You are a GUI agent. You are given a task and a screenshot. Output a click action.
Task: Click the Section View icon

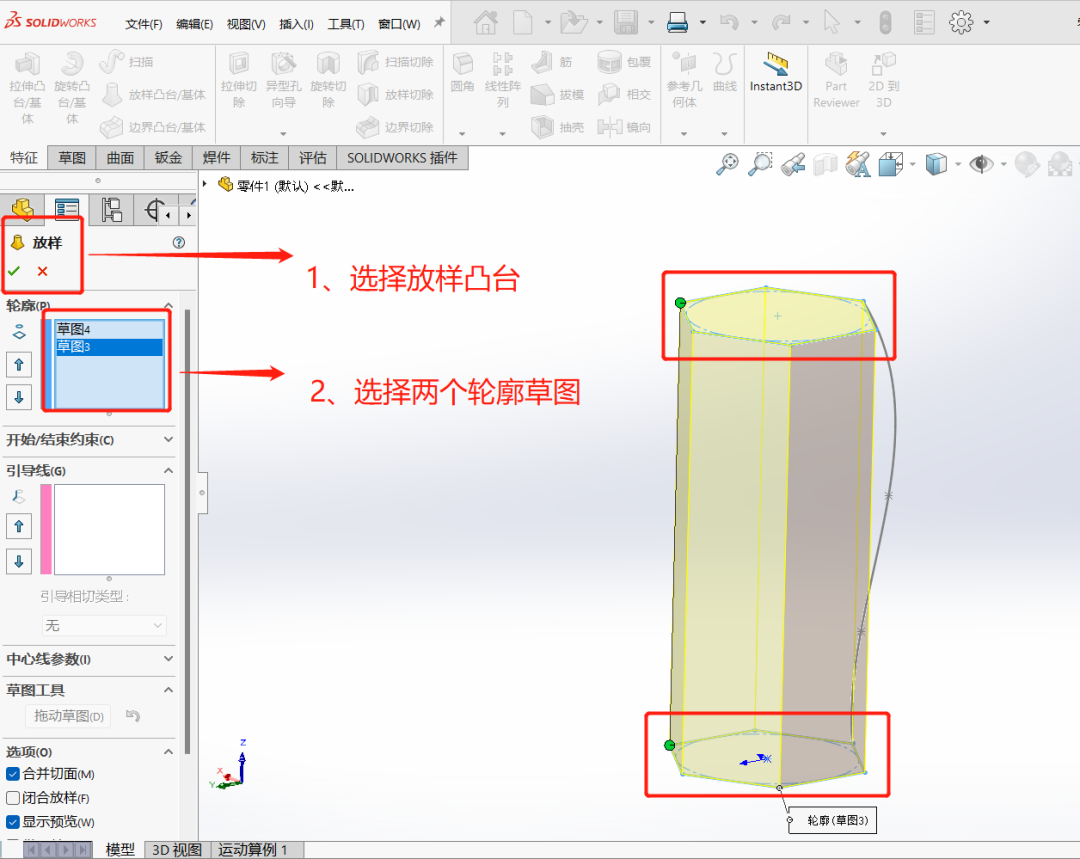pyautogui.click(x=825, y=165)
